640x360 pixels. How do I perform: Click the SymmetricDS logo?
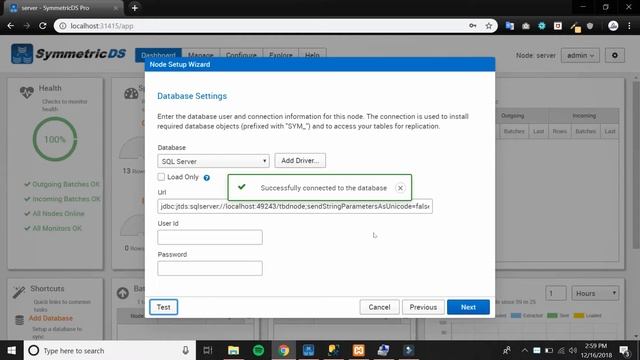coord(69,54)
